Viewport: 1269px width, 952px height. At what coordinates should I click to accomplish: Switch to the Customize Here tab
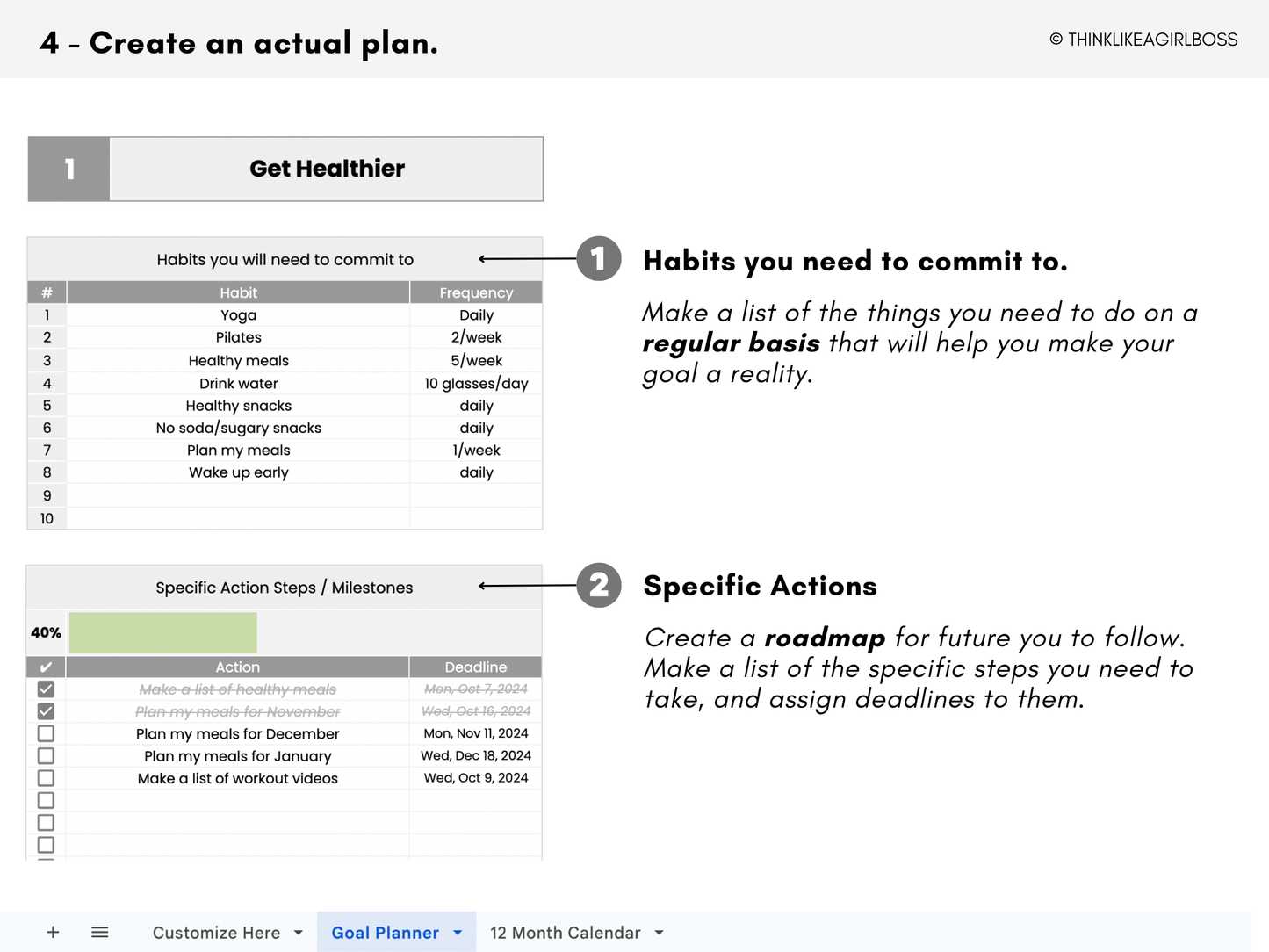pos(216,932)
